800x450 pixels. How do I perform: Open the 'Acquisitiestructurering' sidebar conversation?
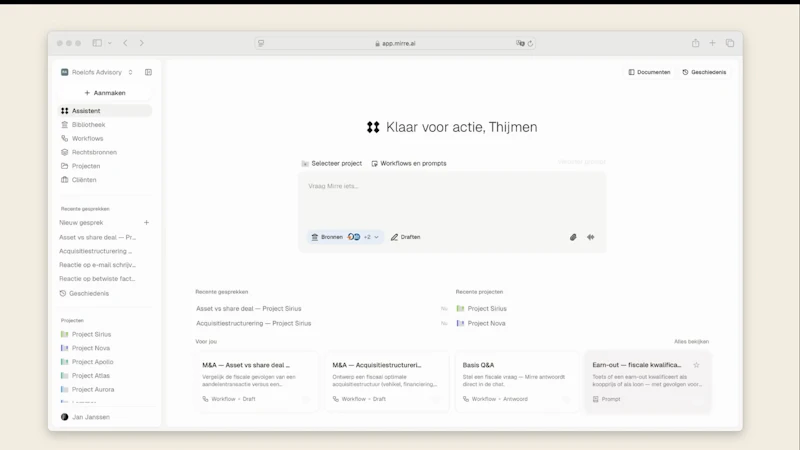pos(95,251)
